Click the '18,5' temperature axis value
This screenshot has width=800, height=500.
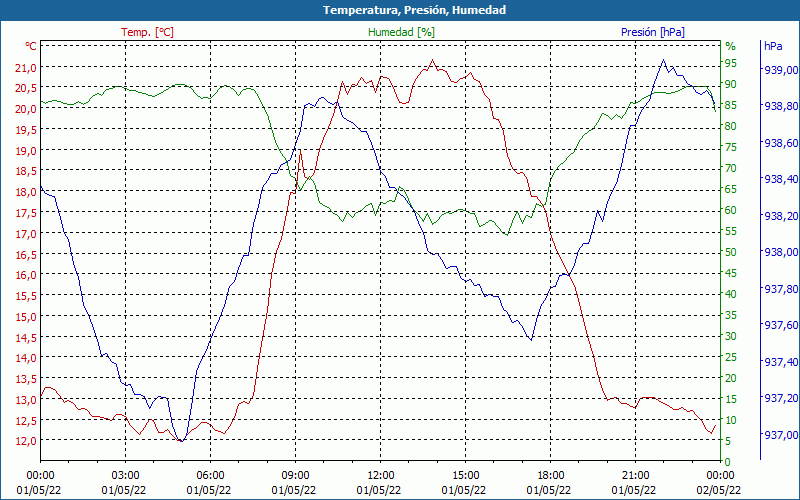point(26,171)
